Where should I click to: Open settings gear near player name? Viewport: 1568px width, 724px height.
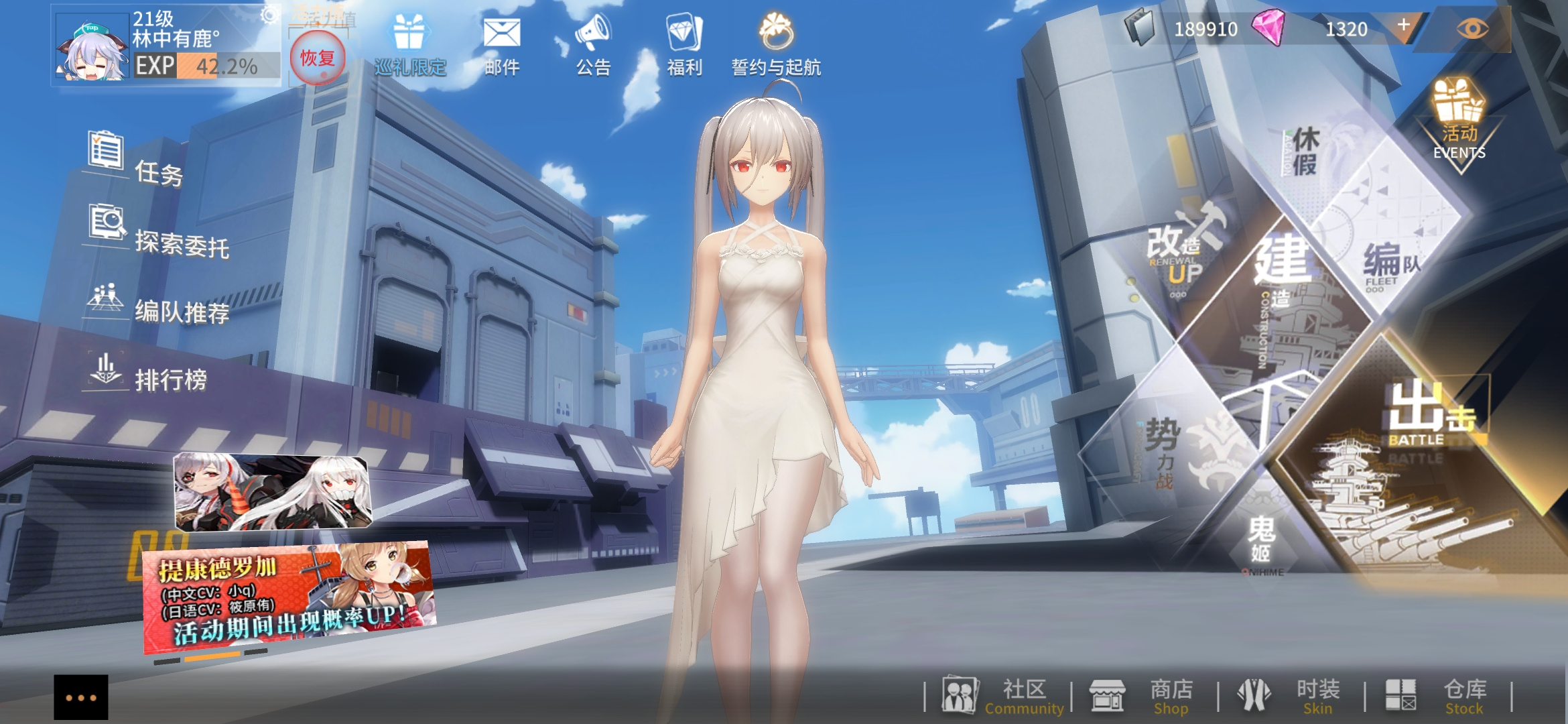(x=270, y=15)
